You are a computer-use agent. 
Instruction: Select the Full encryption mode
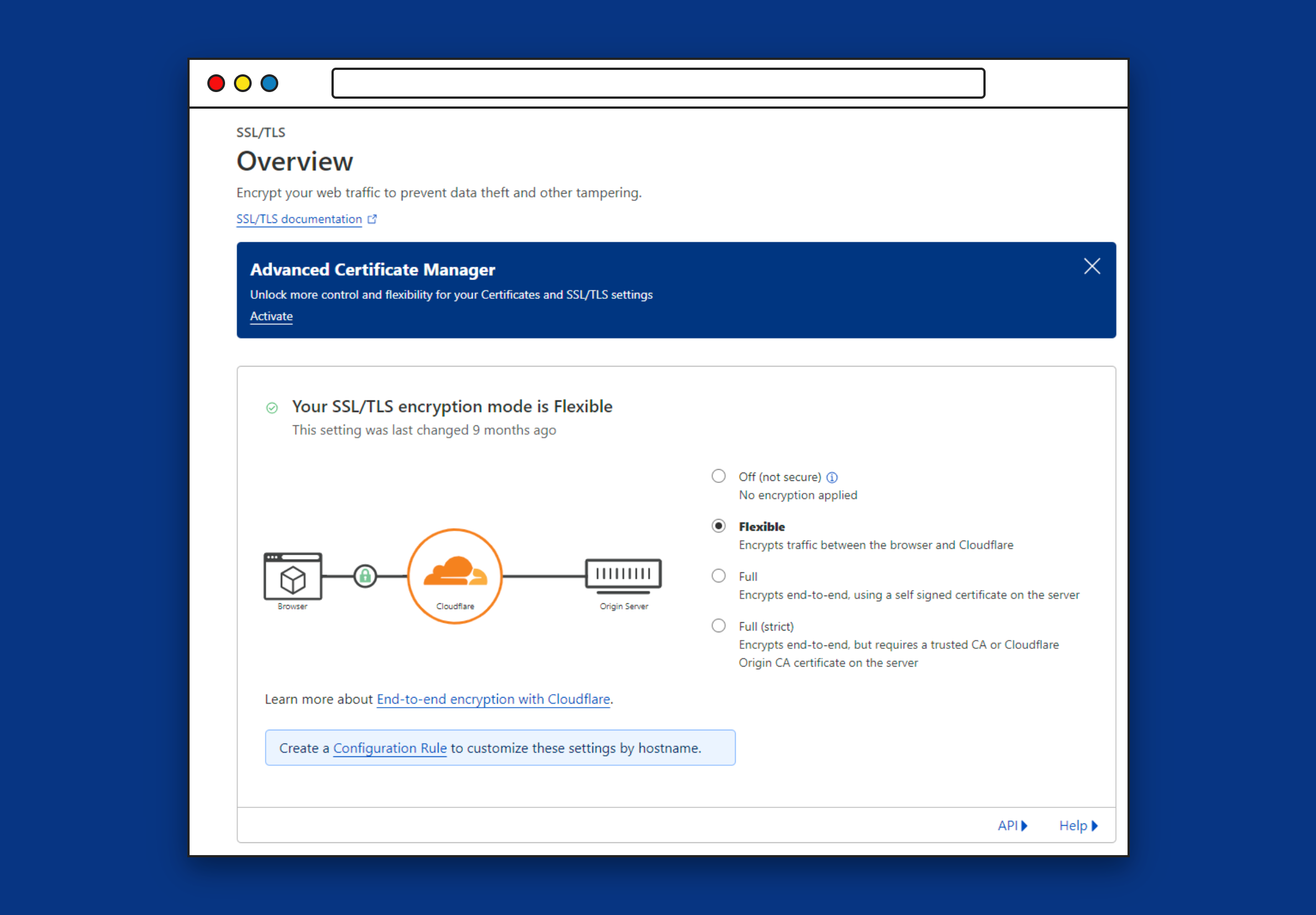click(718, 576)
